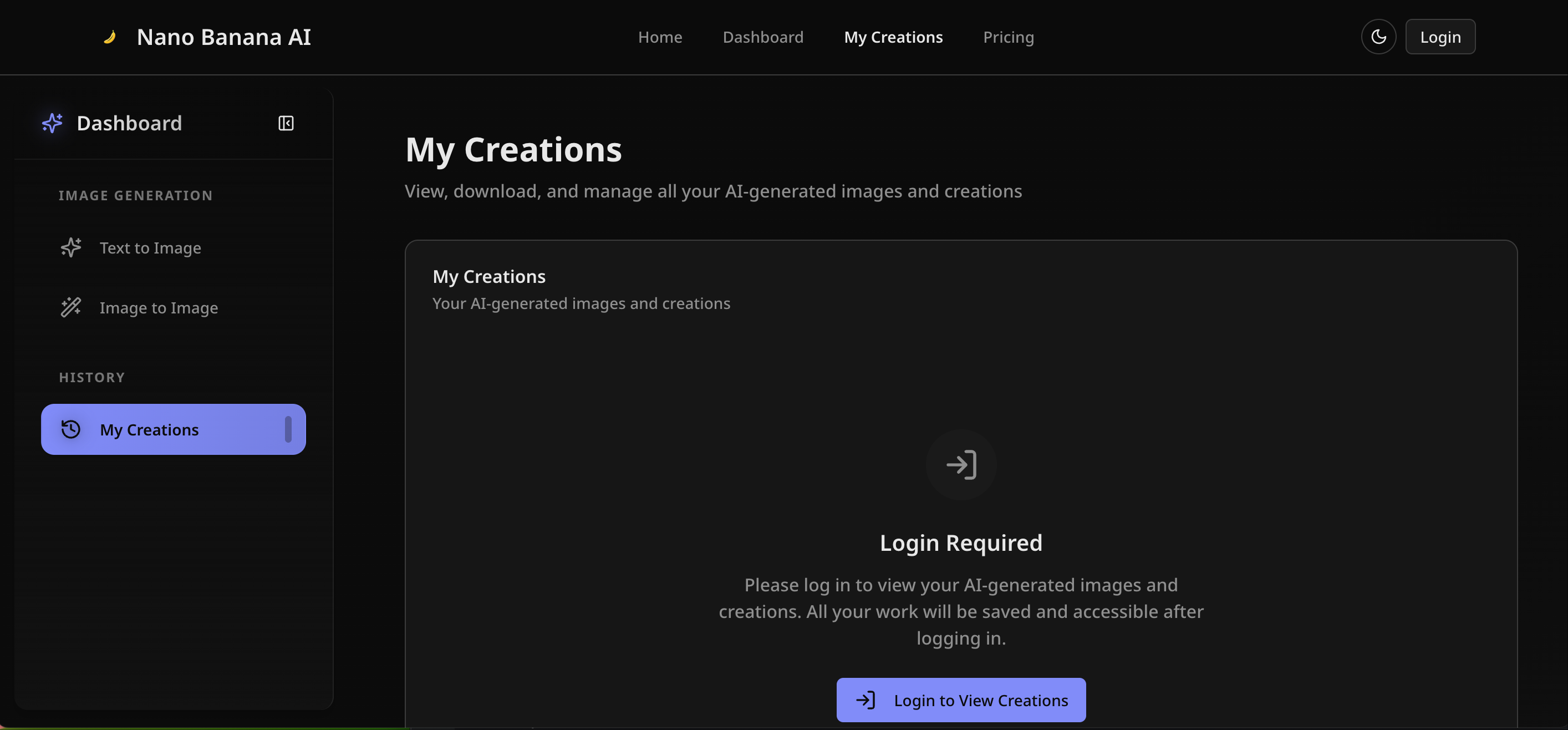Click the green progress bar at page bottom
Image resolution: width=1568 pixels, height=730 pixels.
pos(201,728)
